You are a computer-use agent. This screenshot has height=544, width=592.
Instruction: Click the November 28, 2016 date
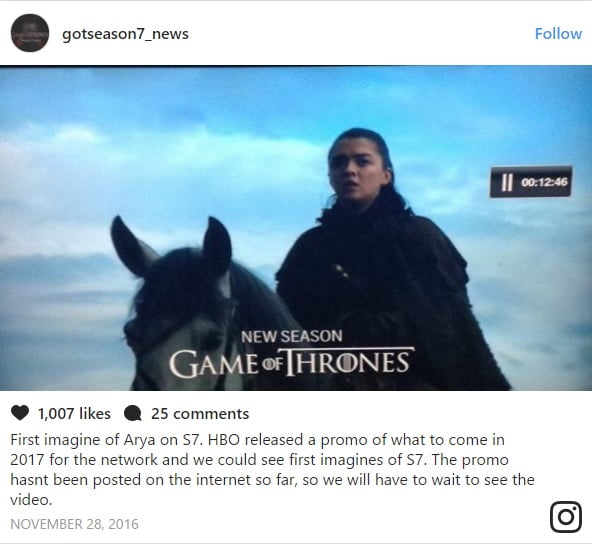click(x=74, y=524)
